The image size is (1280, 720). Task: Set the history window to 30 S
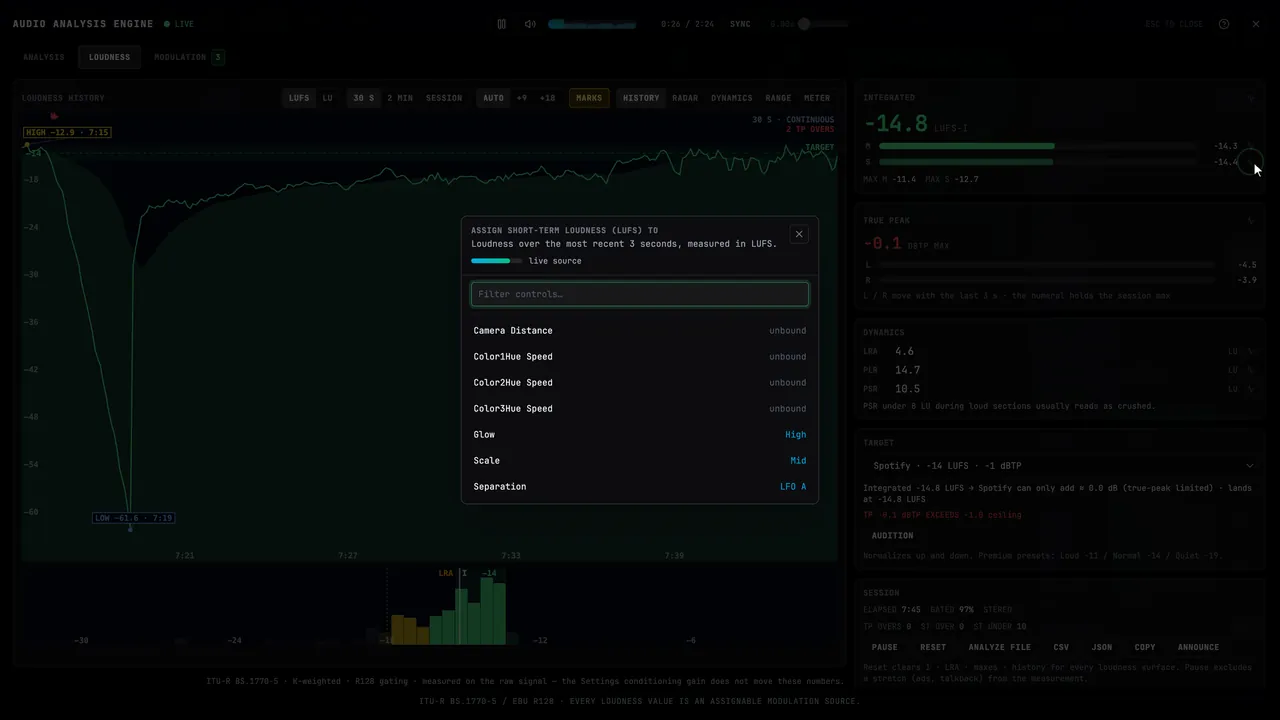(x=364, y=98)
